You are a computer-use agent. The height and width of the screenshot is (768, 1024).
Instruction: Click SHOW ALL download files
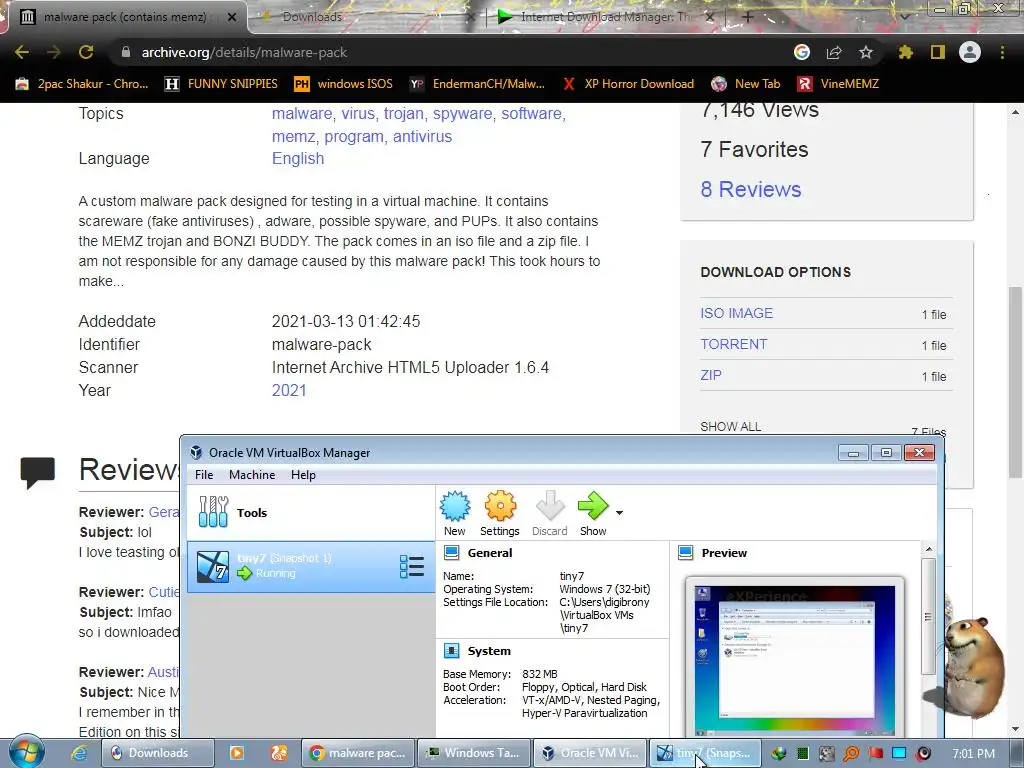click(x=730, y=426)
